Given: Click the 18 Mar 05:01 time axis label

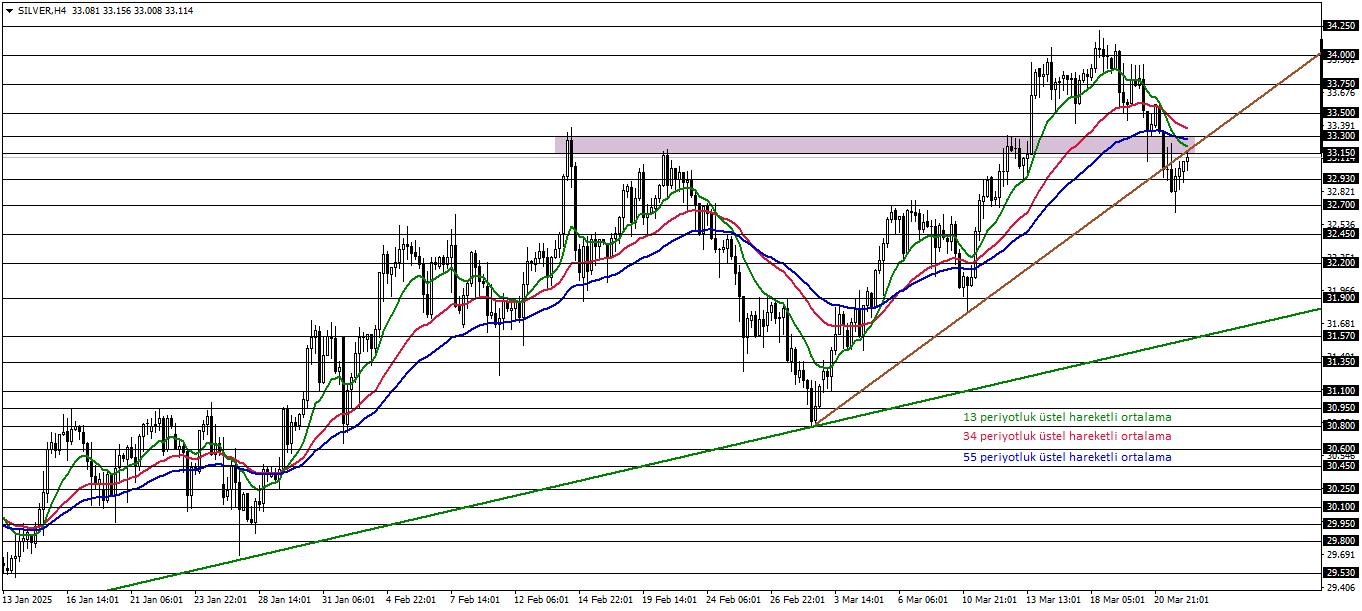Looking at the screenshot, I should tap(1117, 600).
